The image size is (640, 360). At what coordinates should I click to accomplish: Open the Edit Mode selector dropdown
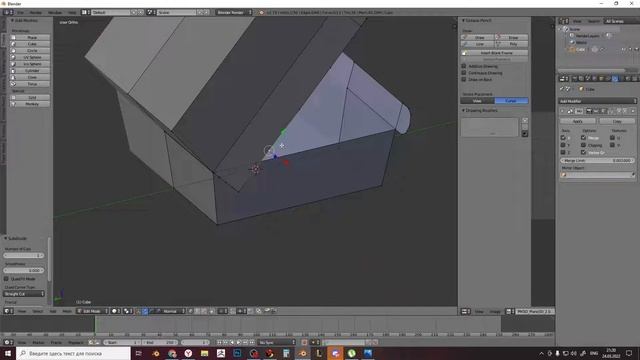click(93, 311)
